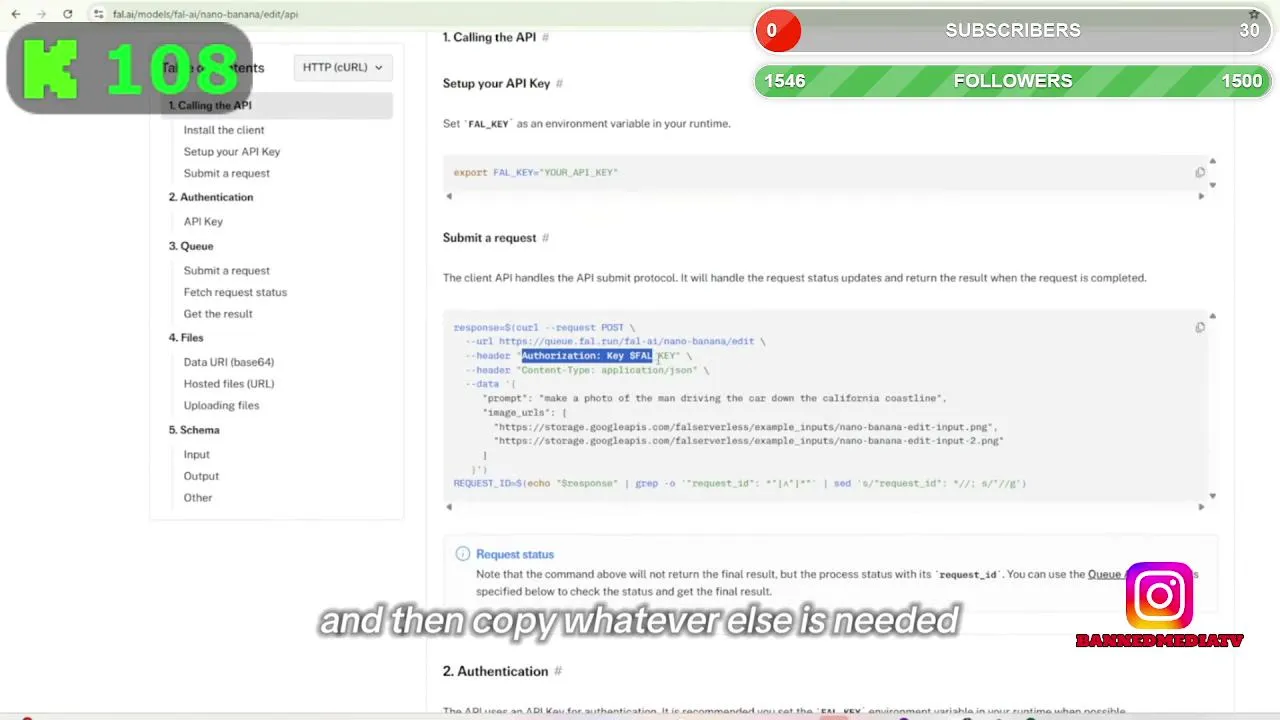Click the 'REQUEST_ID=$(echo "$response"' code line
The height and width of the screenshot is (720, 1280).
pyautogui.click(x=740, y=484)
